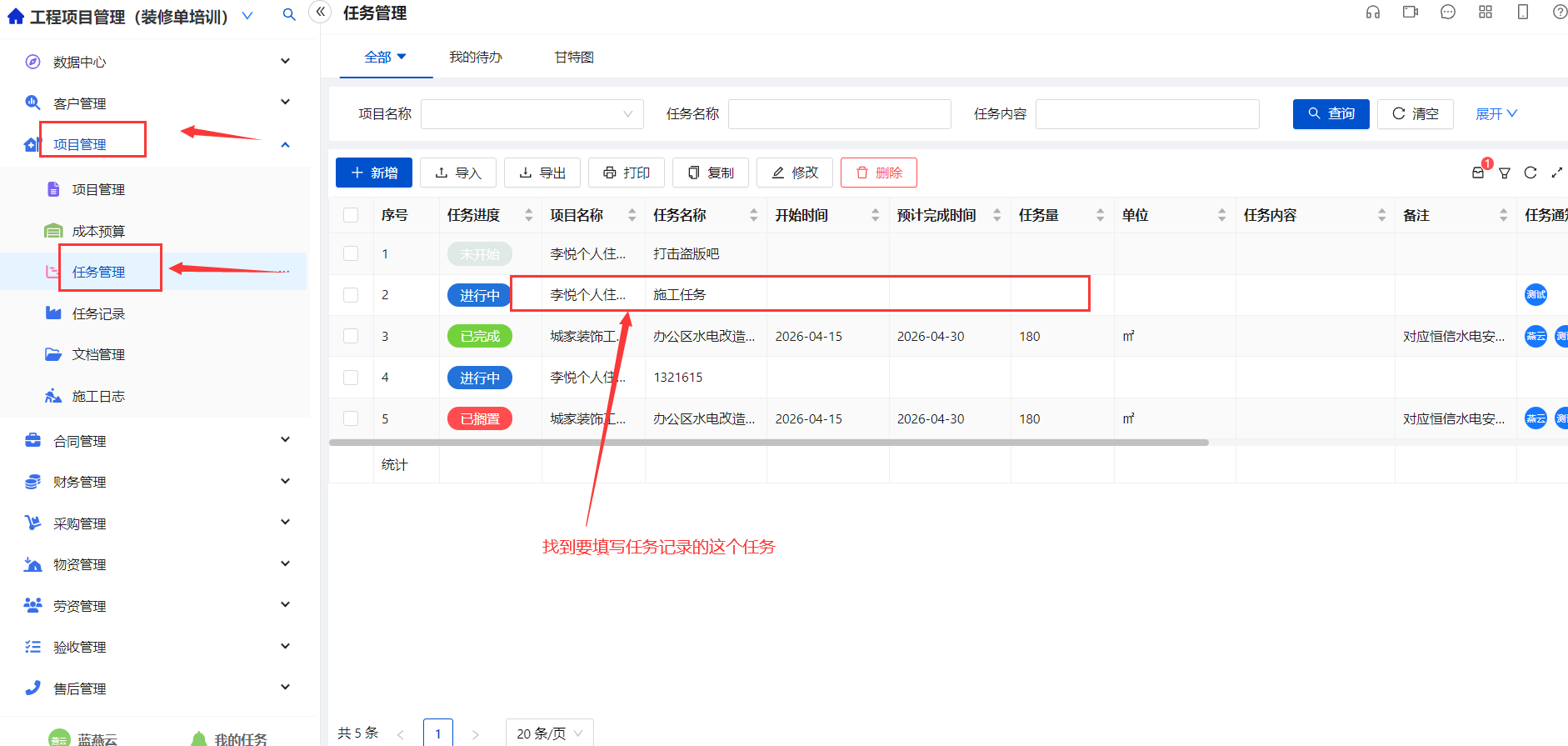Click the 查询 search button
Image resolution: width=1568 pixels, height=746 pixels.
1331,114
